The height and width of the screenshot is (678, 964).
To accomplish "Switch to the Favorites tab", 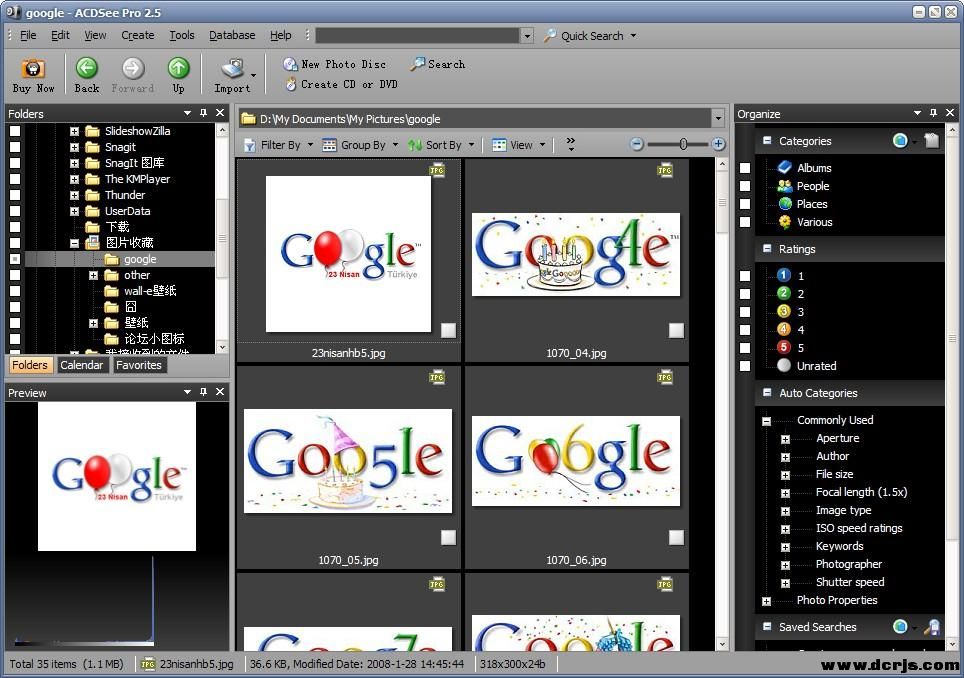I will pos(139,365).
